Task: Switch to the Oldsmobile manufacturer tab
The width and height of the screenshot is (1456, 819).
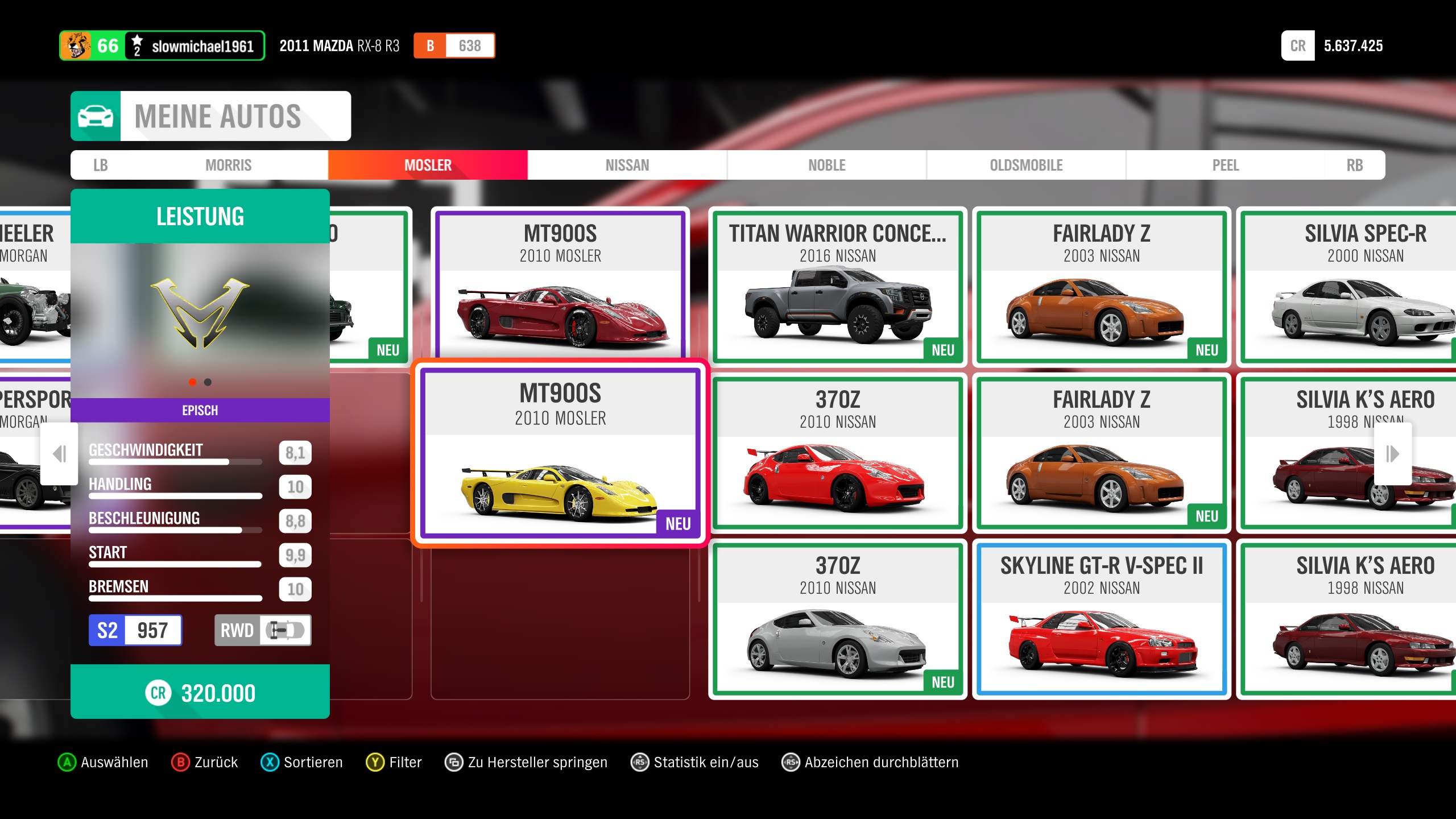Action: [x=1025, y=165]
